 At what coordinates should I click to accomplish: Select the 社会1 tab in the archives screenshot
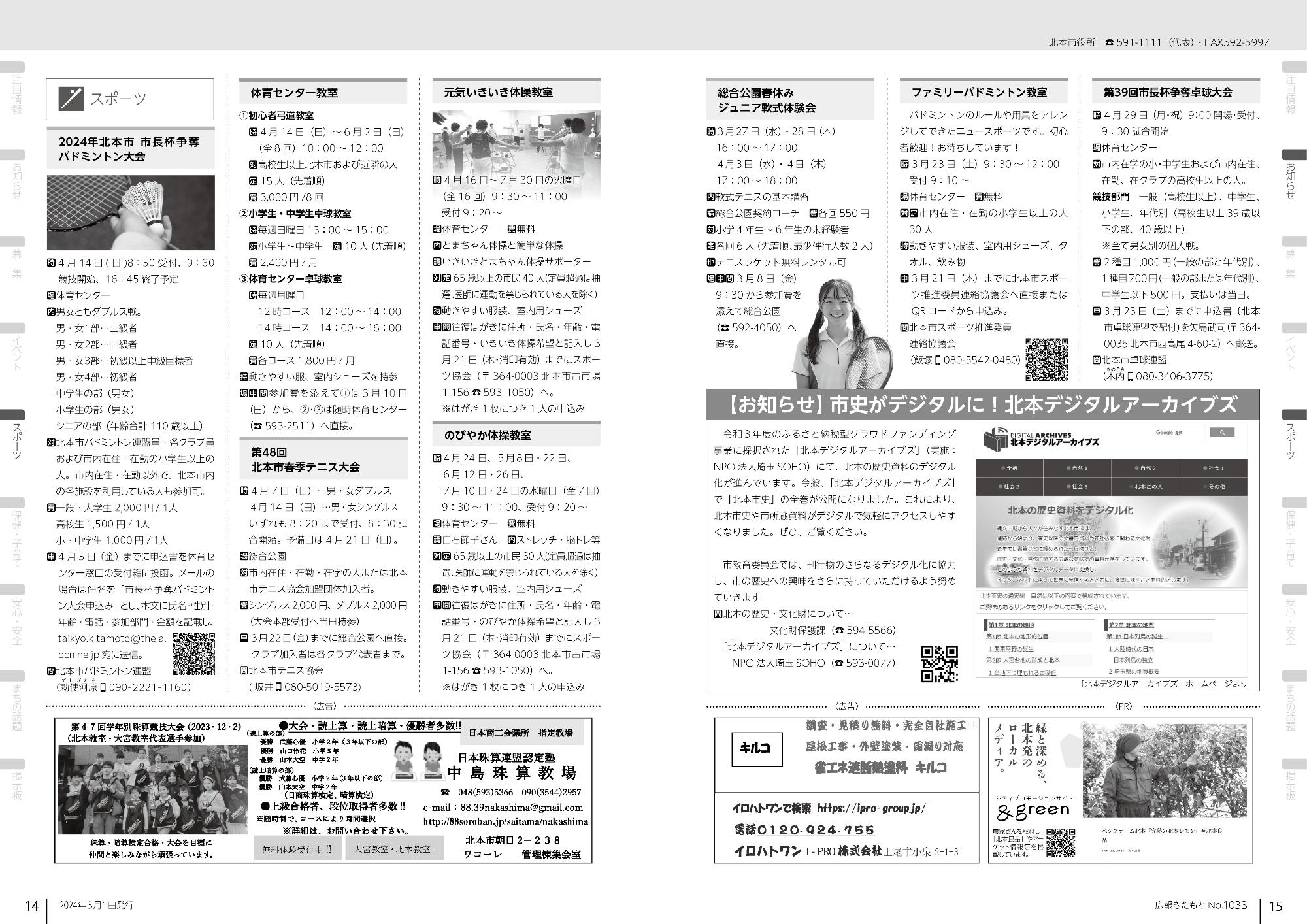1214,469
